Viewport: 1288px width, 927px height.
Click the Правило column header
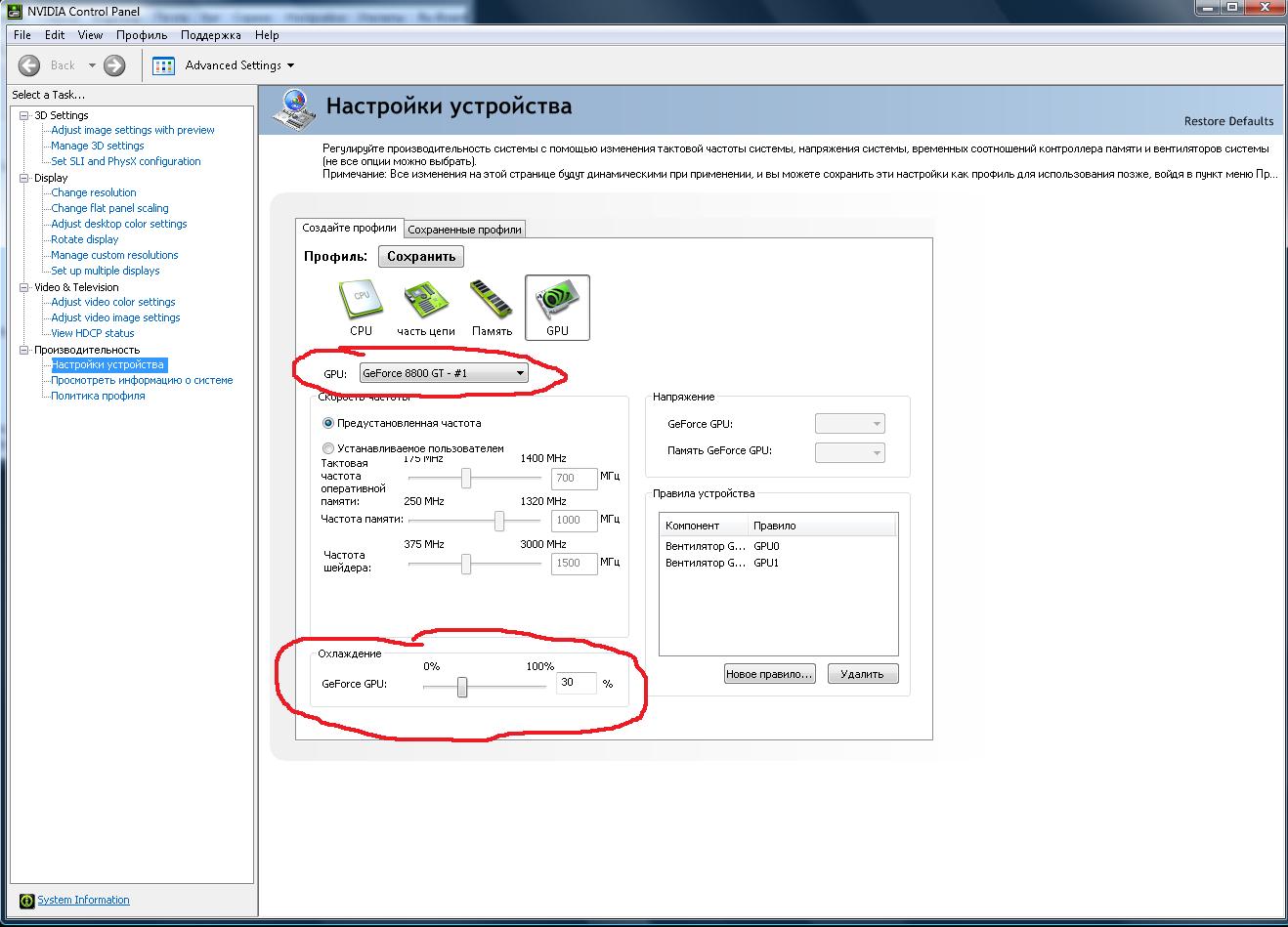coord(823,526)
